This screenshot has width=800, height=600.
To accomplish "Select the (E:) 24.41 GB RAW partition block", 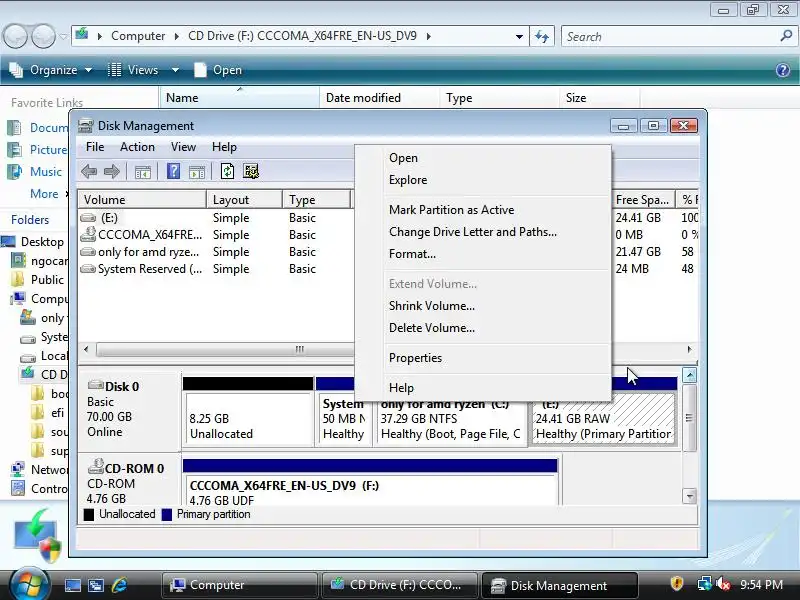I will pos(604,419).
